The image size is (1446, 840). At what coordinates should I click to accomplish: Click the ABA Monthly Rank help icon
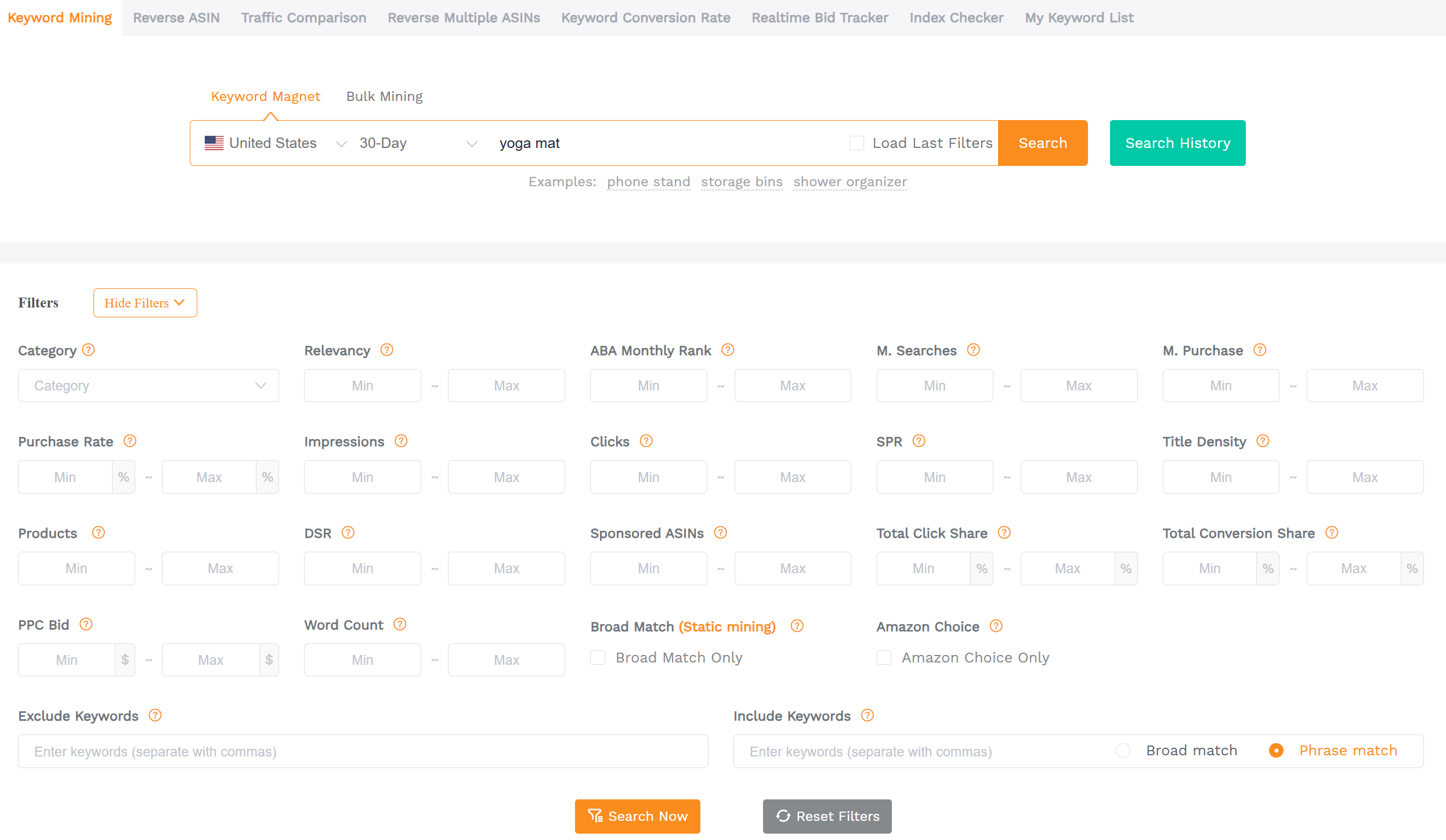click(728, 350)
